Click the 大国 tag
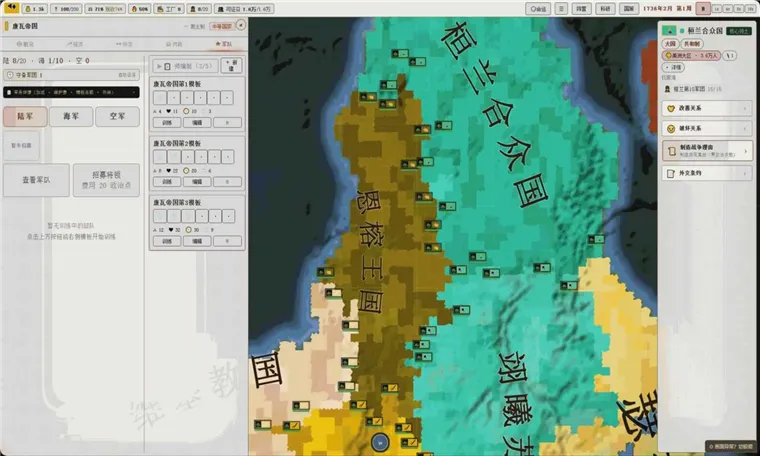The height and width of the screenshot is (456, 760). pos(670,44)
